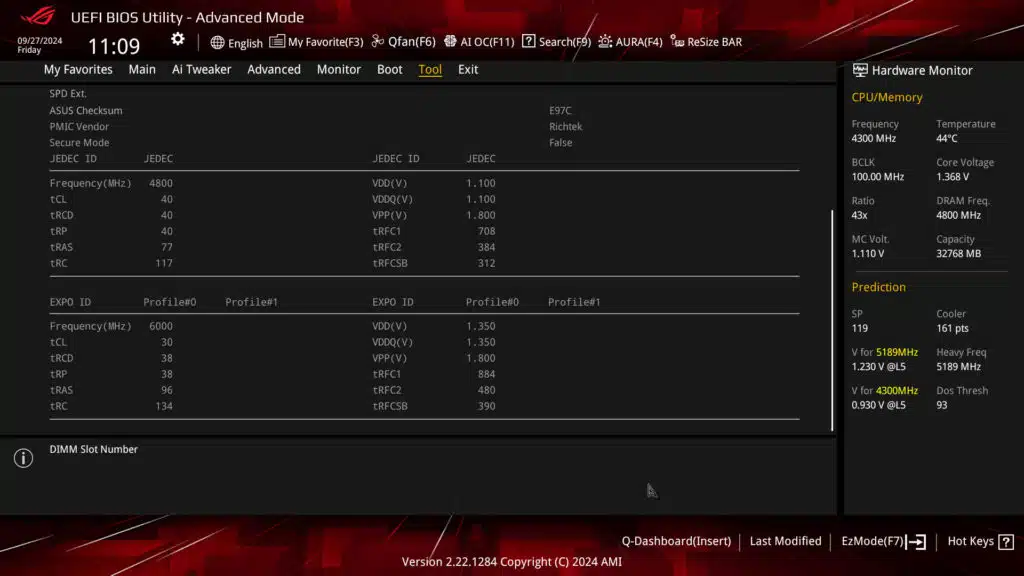Select the PMIC Vendor row
This screenshot has height=576, width=1024.
tap(424, 127)
